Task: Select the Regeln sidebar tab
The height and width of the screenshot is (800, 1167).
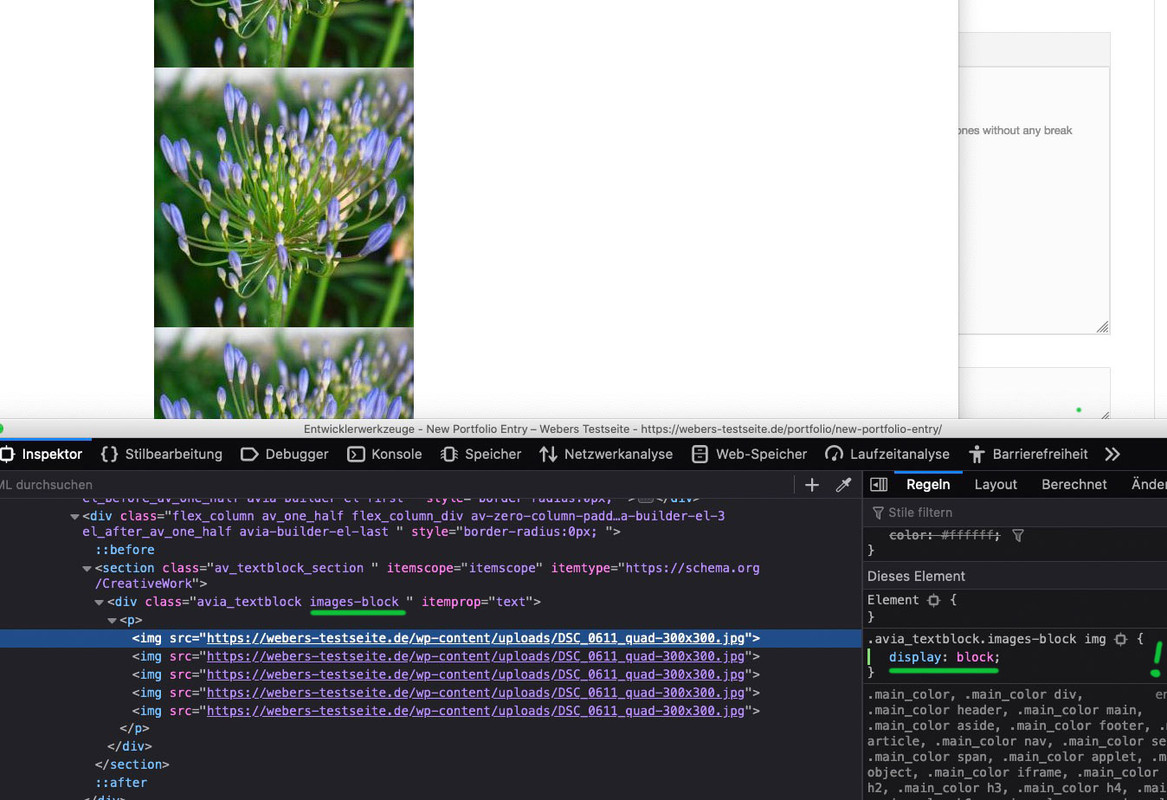Action: coord(928,484)
